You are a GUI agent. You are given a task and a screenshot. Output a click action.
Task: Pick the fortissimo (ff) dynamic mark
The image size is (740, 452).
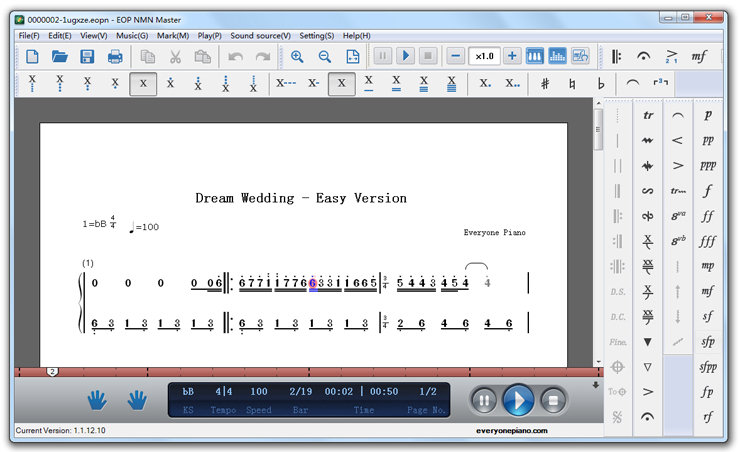708,216
